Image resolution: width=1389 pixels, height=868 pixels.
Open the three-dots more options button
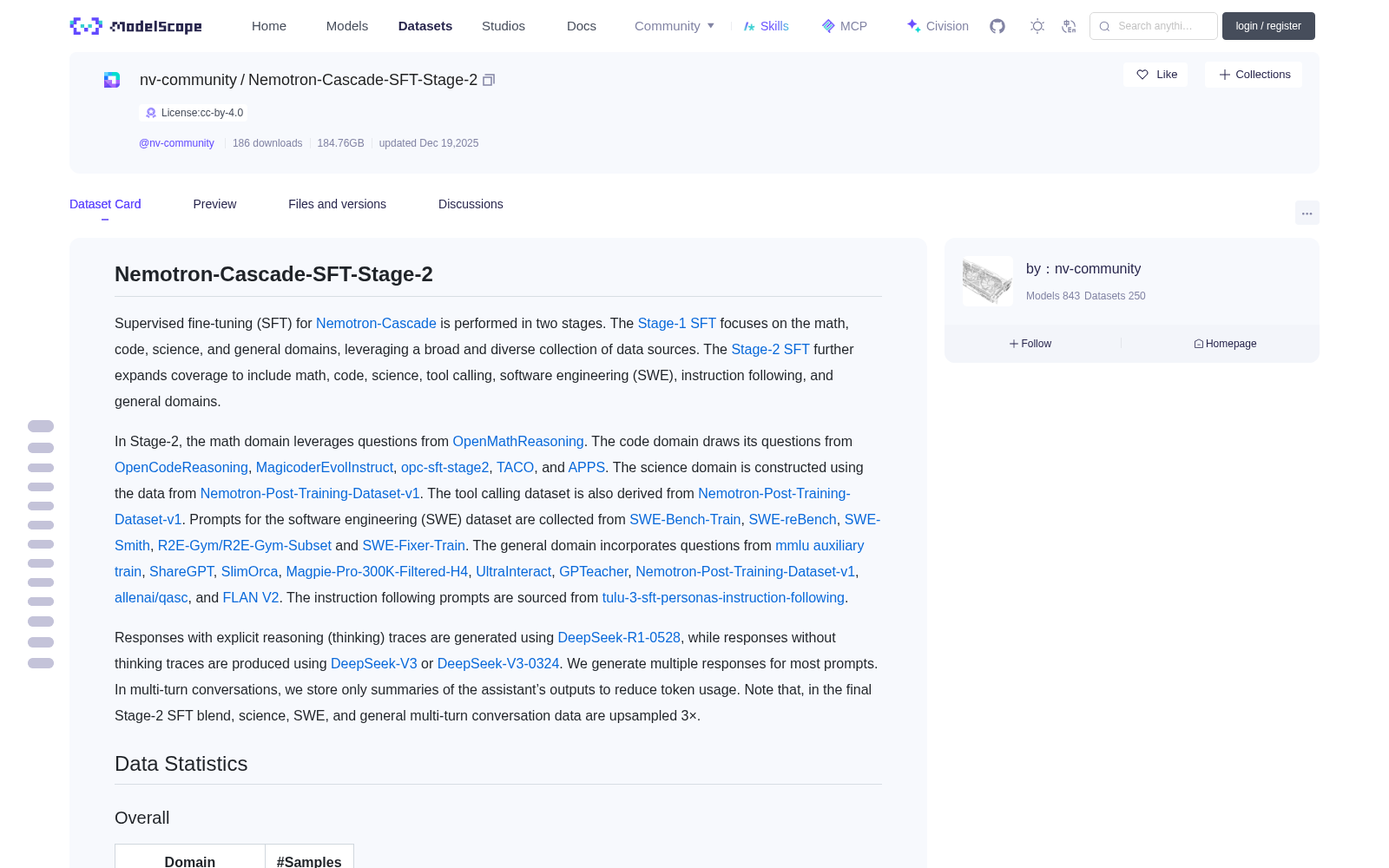click(1307, 213)
